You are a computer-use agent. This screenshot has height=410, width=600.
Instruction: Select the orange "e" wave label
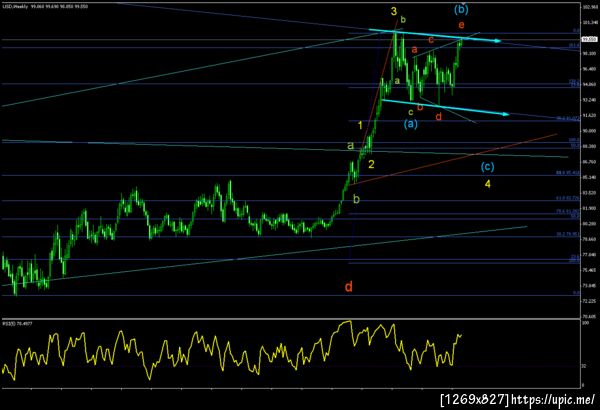461,25
